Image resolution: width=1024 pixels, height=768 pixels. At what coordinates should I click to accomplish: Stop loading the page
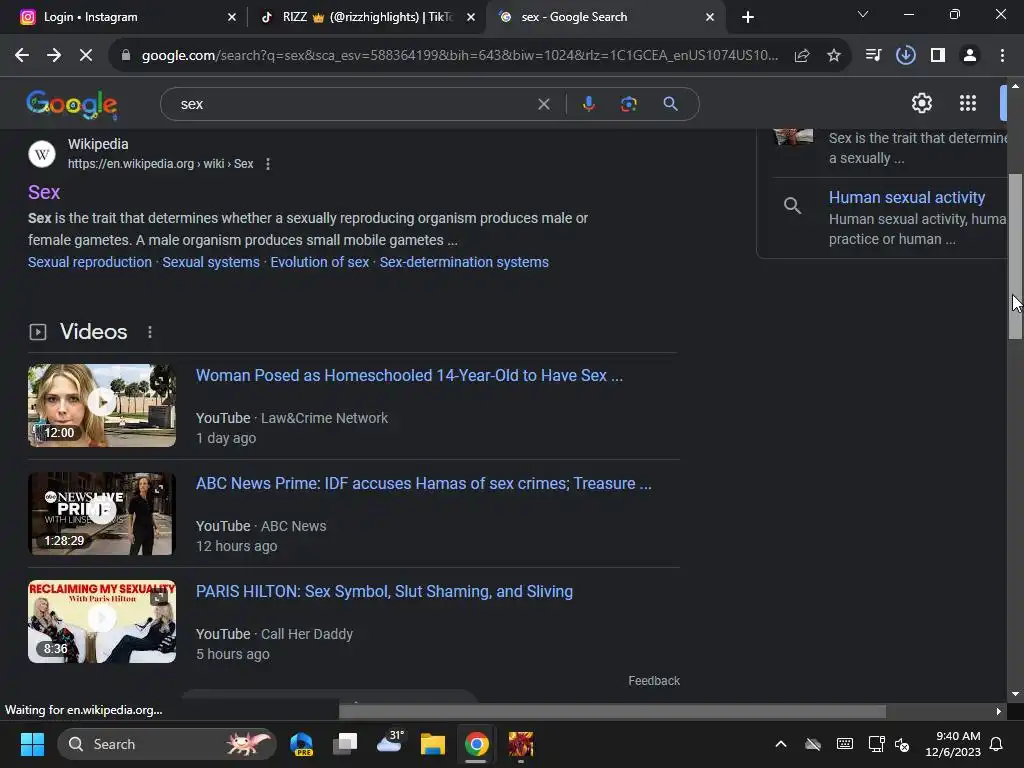coord(86,56)
